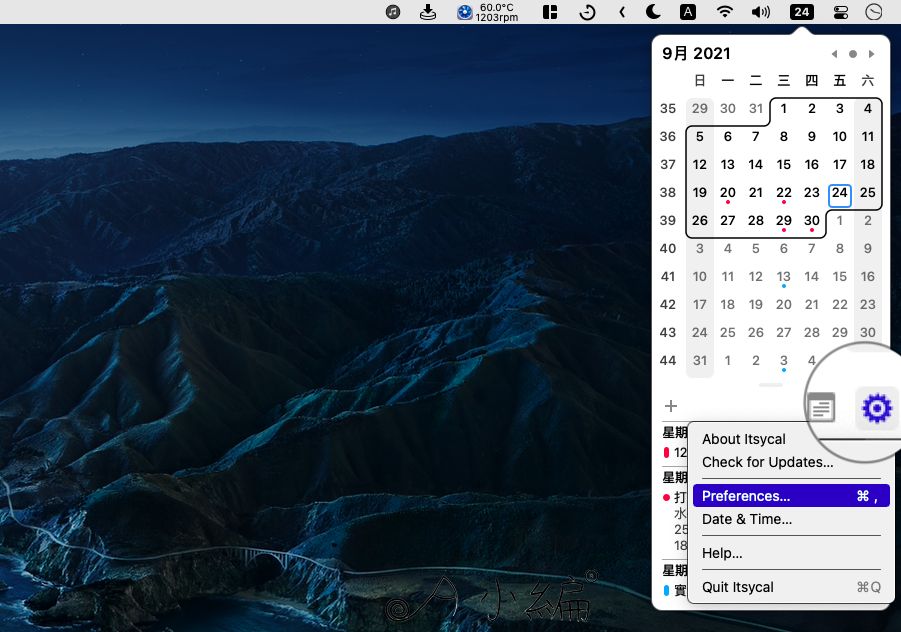Open Date & Time… menu item
The height and width of the screenshot is (632, 901).
tap(747, 519)
